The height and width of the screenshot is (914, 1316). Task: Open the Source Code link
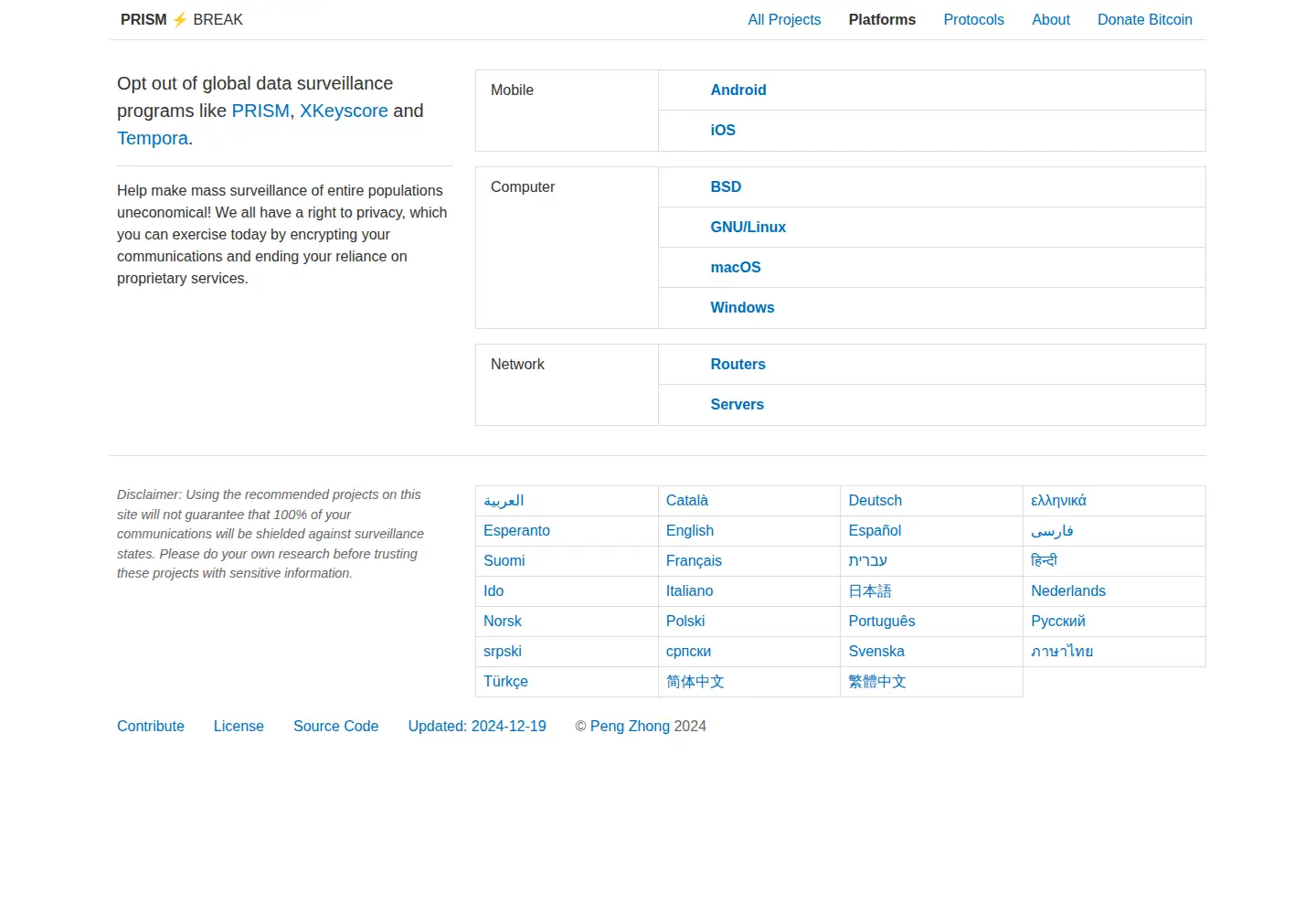335,727
